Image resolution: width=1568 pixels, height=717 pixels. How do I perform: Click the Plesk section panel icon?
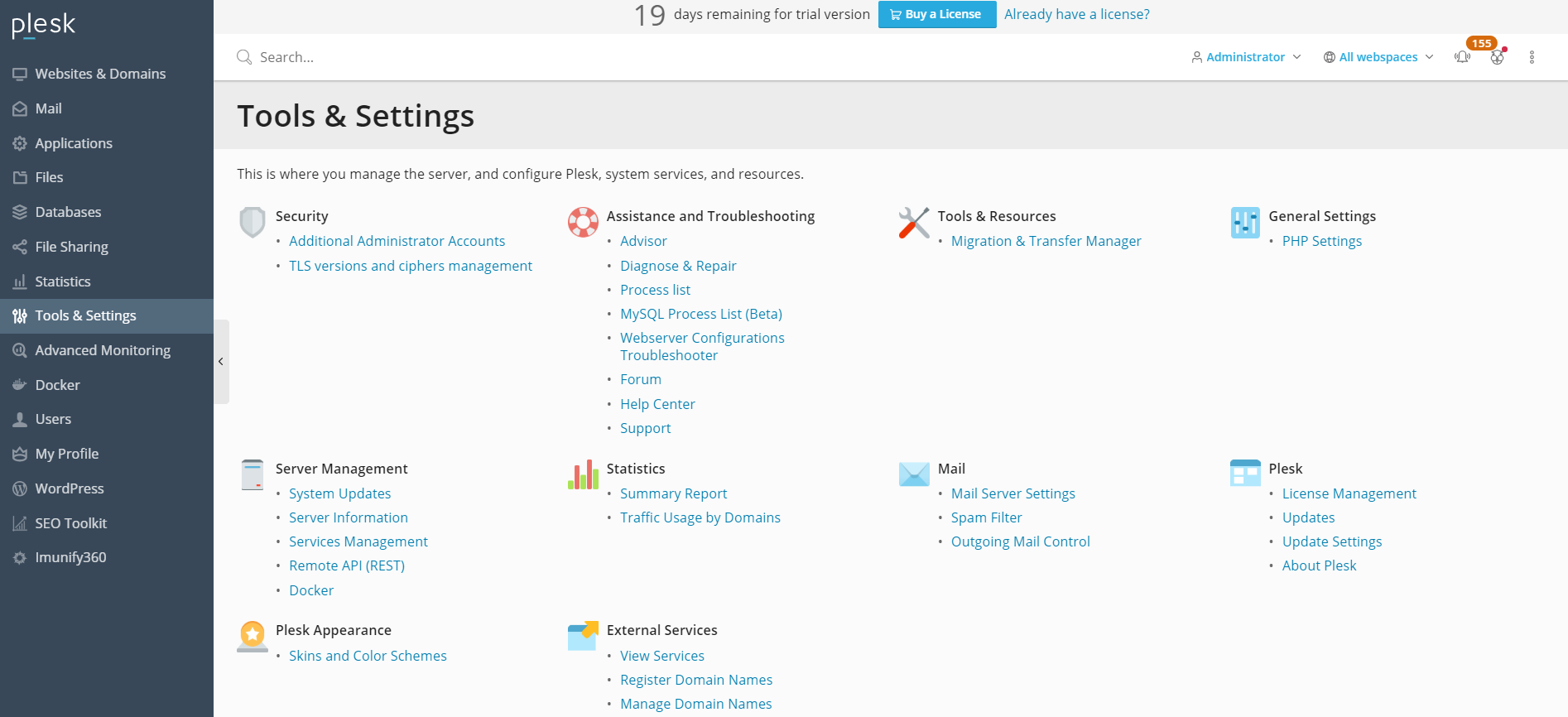(1245, 473)
